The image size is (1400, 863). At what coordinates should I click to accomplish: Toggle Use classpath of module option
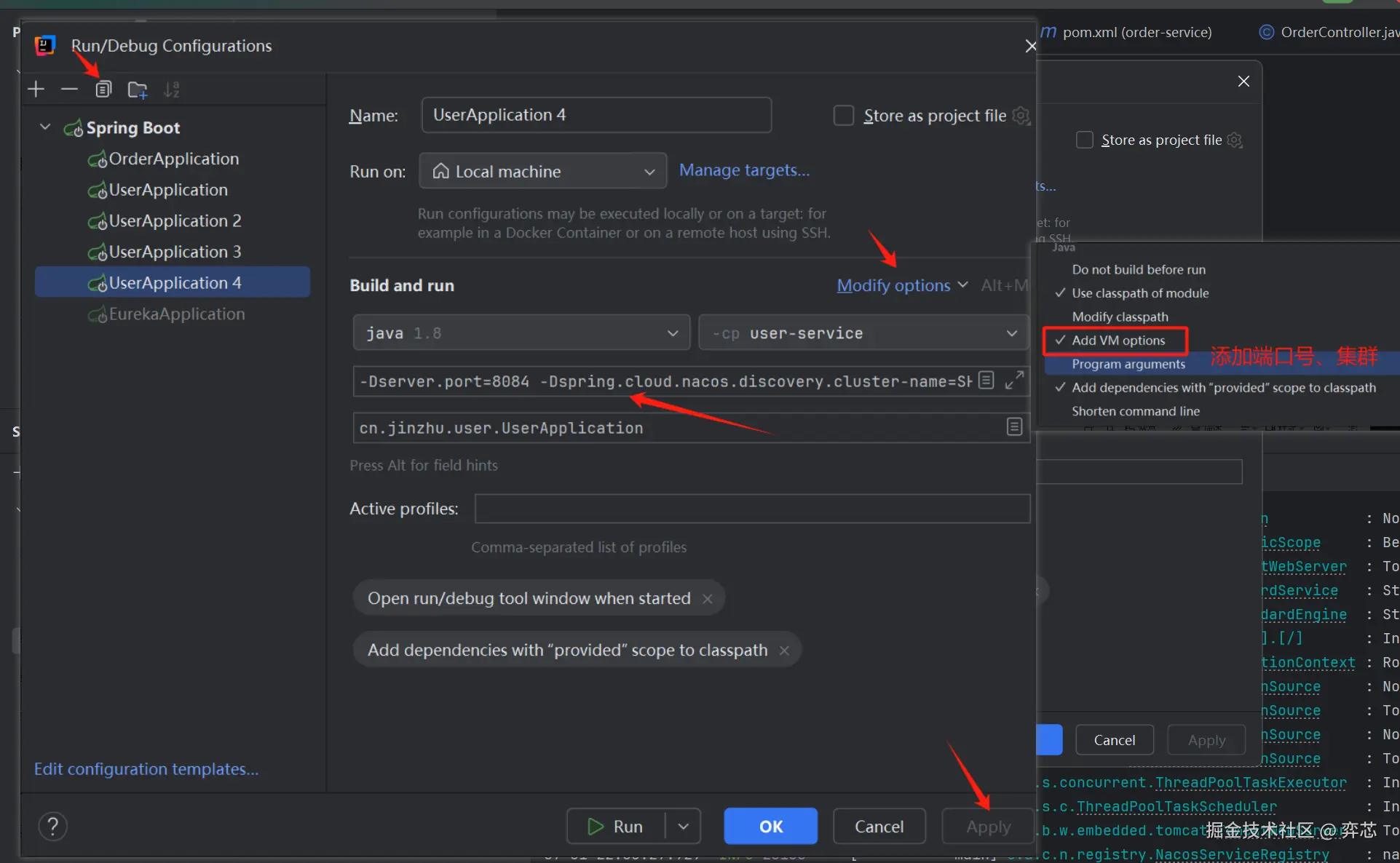pos(1139,293)
